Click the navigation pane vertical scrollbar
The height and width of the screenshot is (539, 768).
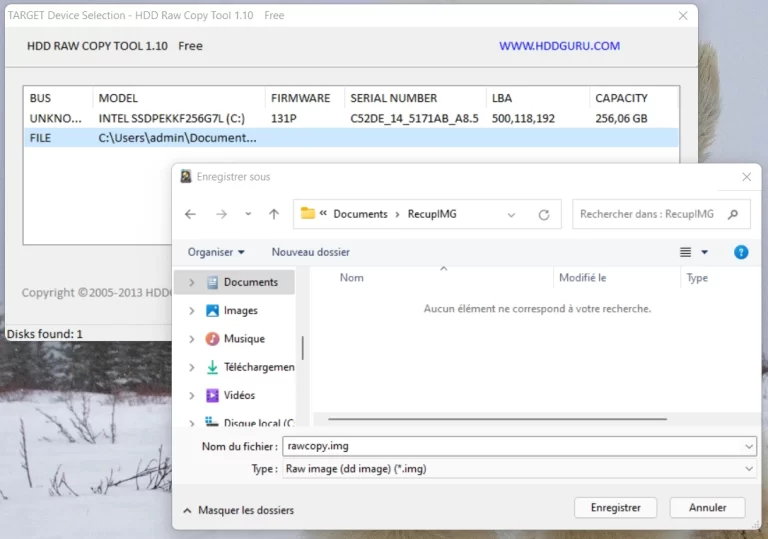point(303,348)
